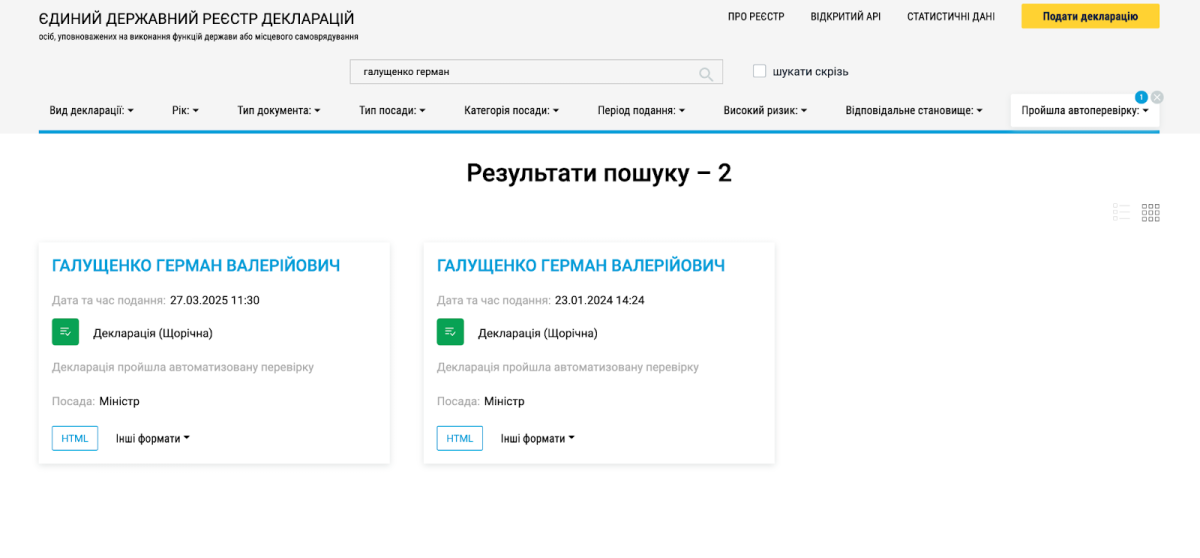Expand 'Вид декларації' filter dropdown
Viewport: 1200px width, 558px height.
(91, 111)
